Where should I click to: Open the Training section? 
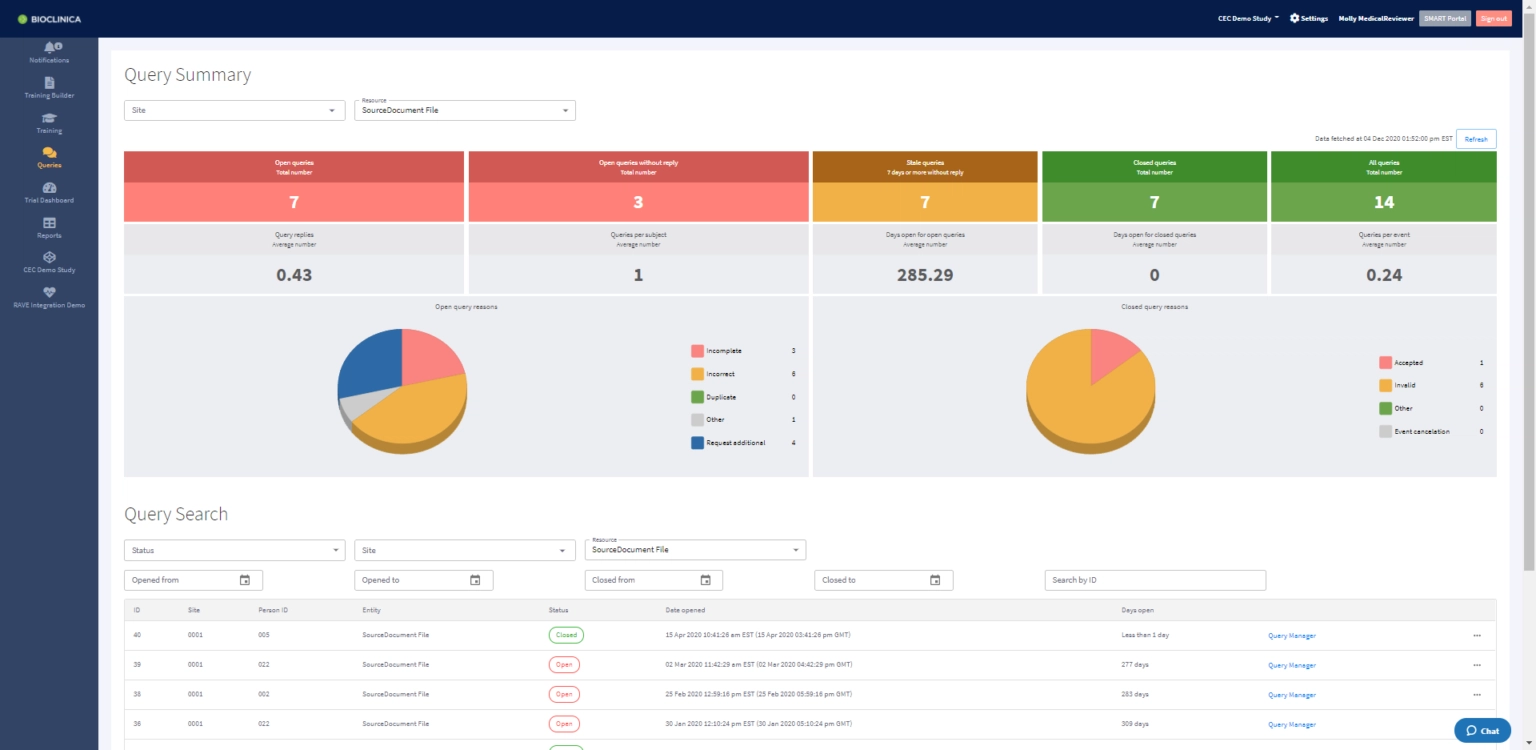(49, 122)
